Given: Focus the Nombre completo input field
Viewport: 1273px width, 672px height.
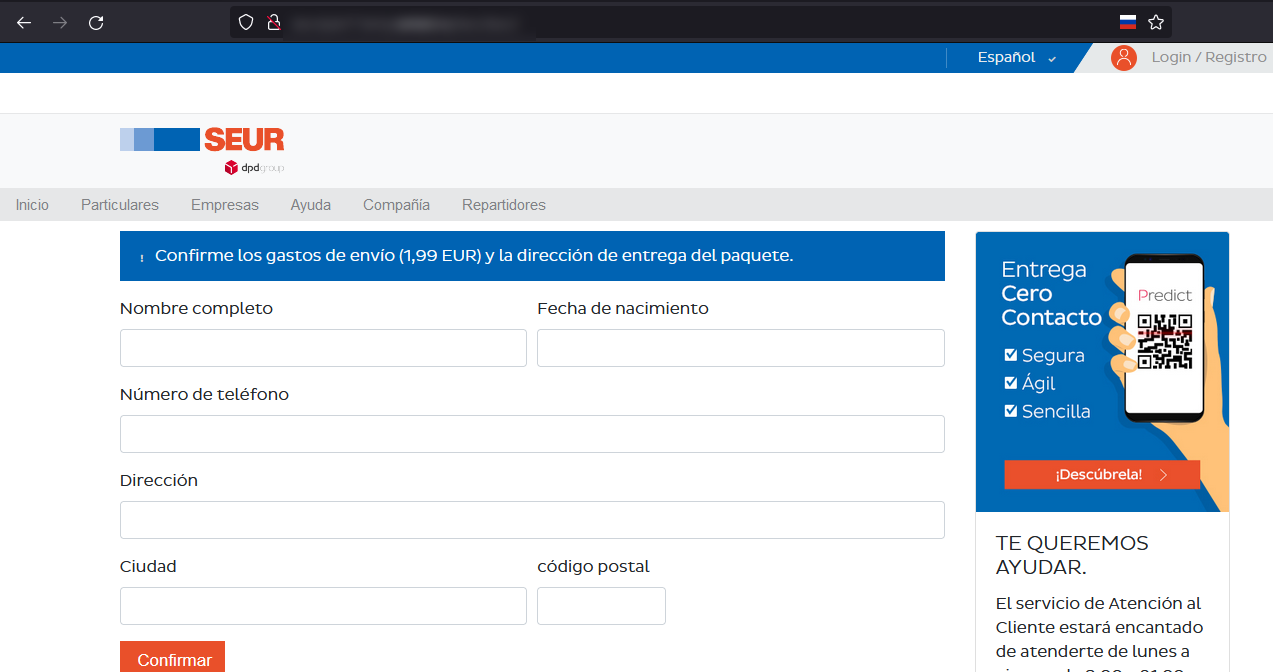Looking at the screenshot, I should (x=323, y=348).
